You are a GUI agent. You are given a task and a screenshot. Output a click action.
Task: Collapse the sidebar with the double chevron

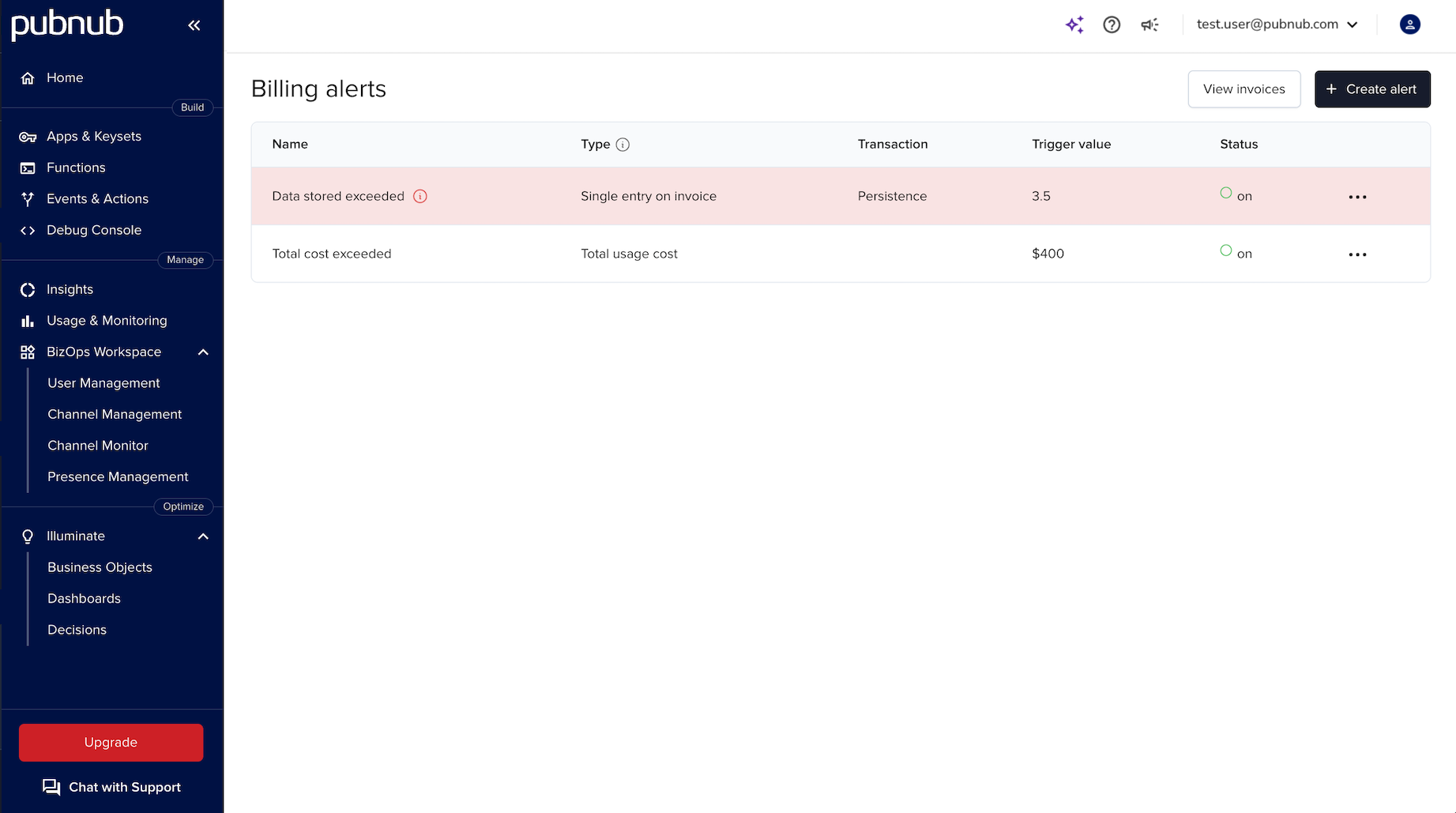click(x=194, y=24)
